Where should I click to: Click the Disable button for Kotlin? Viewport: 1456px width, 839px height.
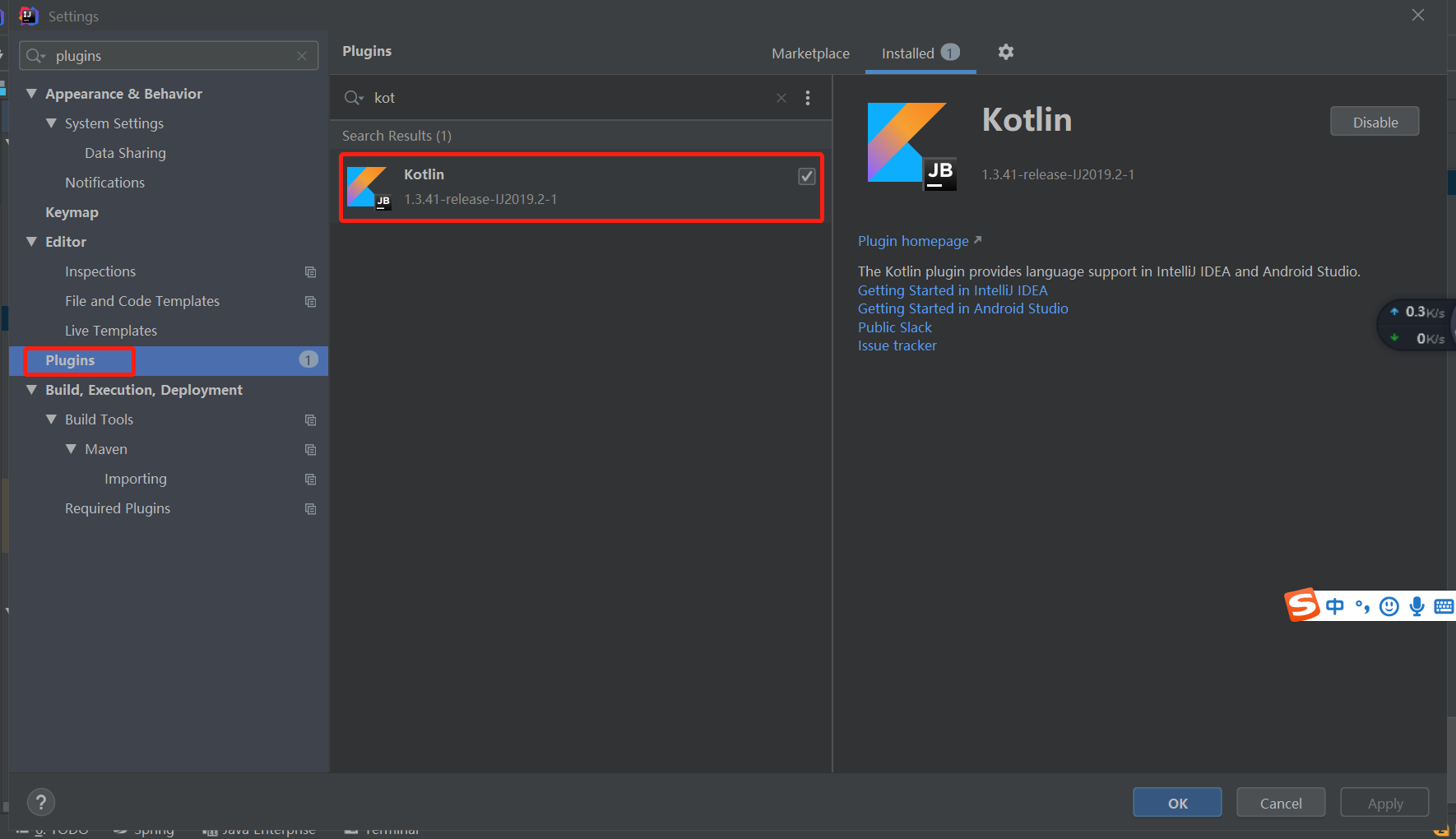(x=1375, y=122)
